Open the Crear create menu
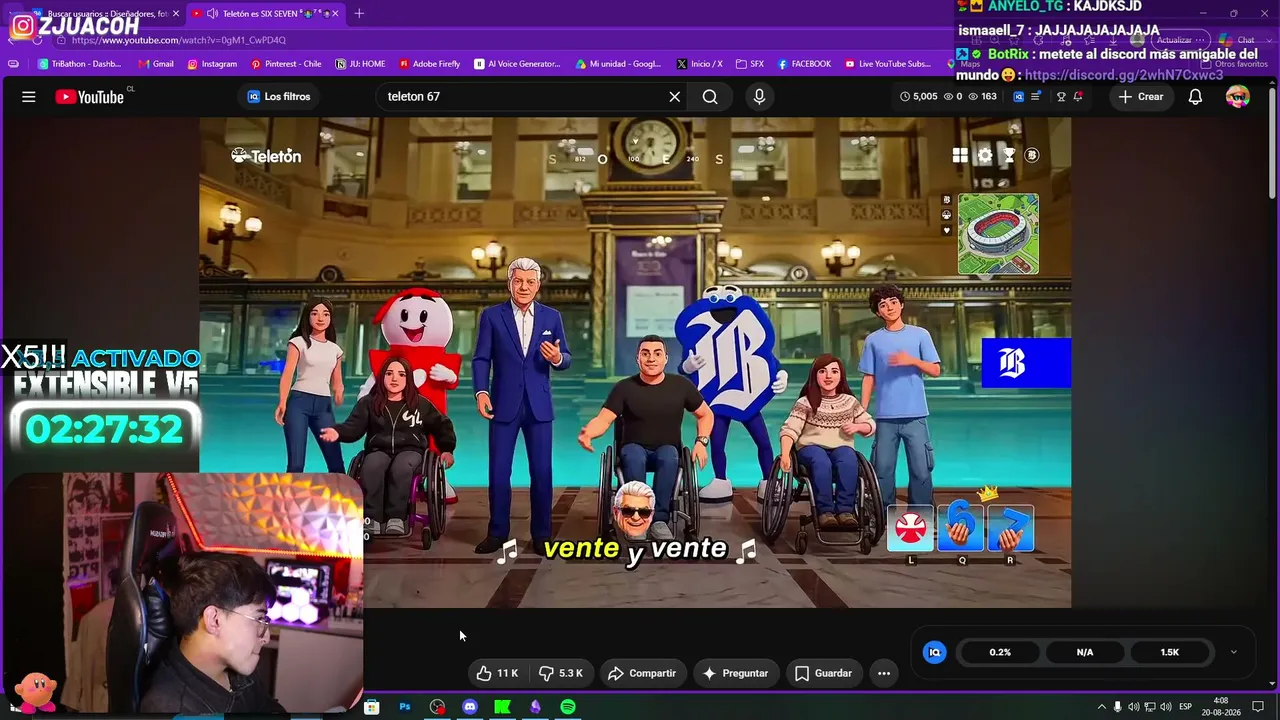The height and width of the screenshot is (720, 1280). point(1141,97)
